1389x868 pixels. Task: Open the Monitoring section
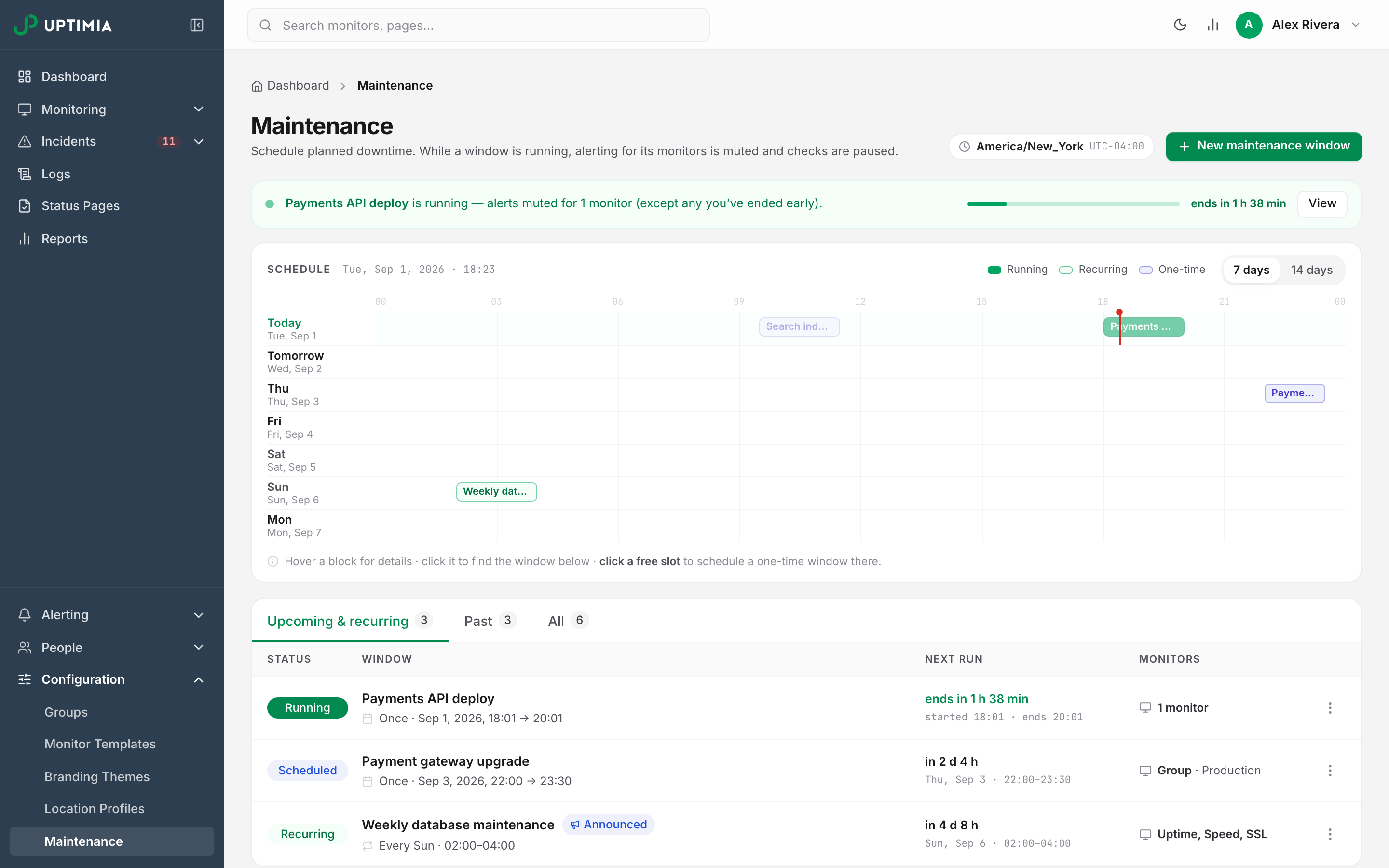74,109
